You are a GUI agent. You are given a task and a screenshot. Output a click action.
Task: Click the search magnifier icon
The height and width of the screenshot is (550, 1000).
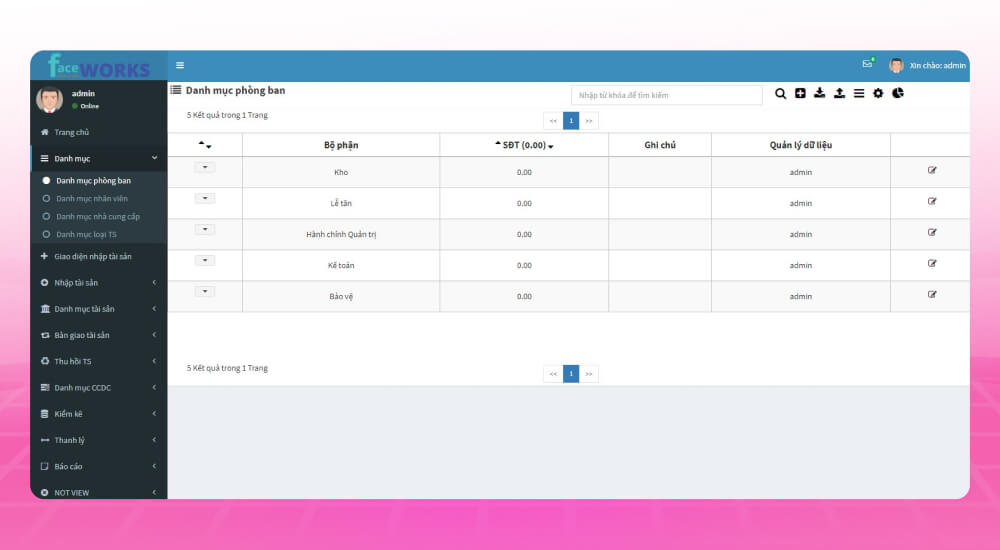pyautogui.click(x=781, y=93)
